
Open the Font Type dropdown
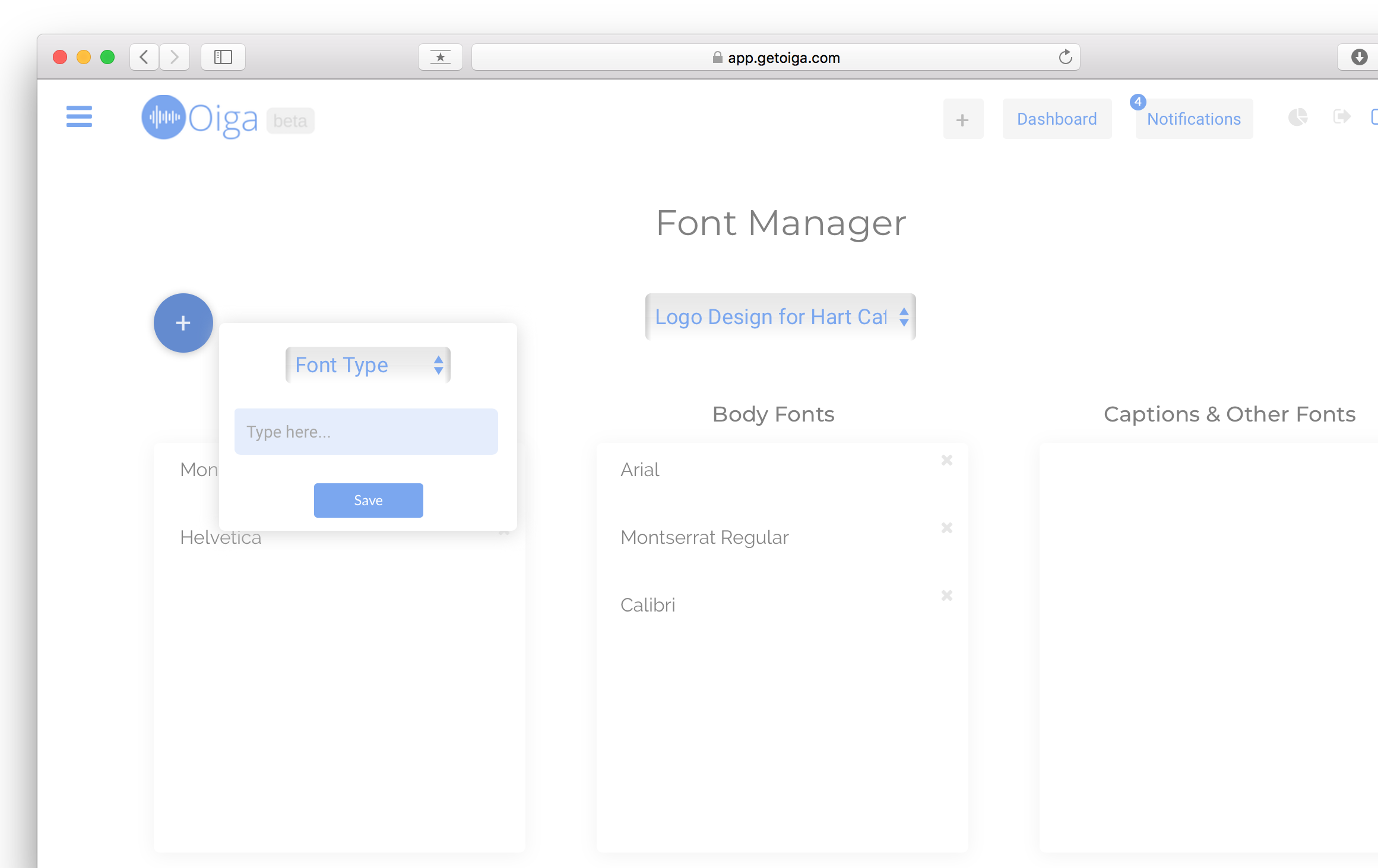368,365
